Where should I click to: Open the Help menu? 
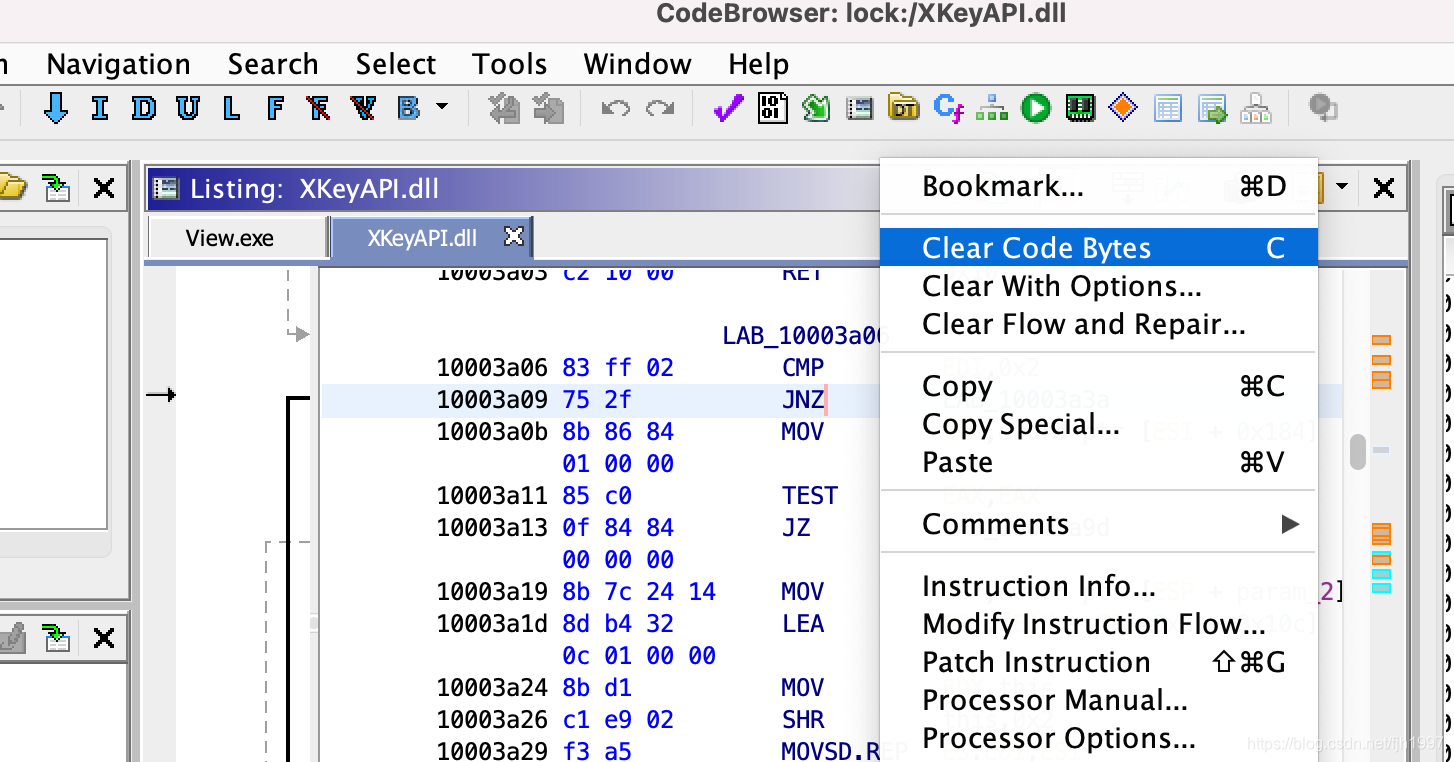point(759,64)
